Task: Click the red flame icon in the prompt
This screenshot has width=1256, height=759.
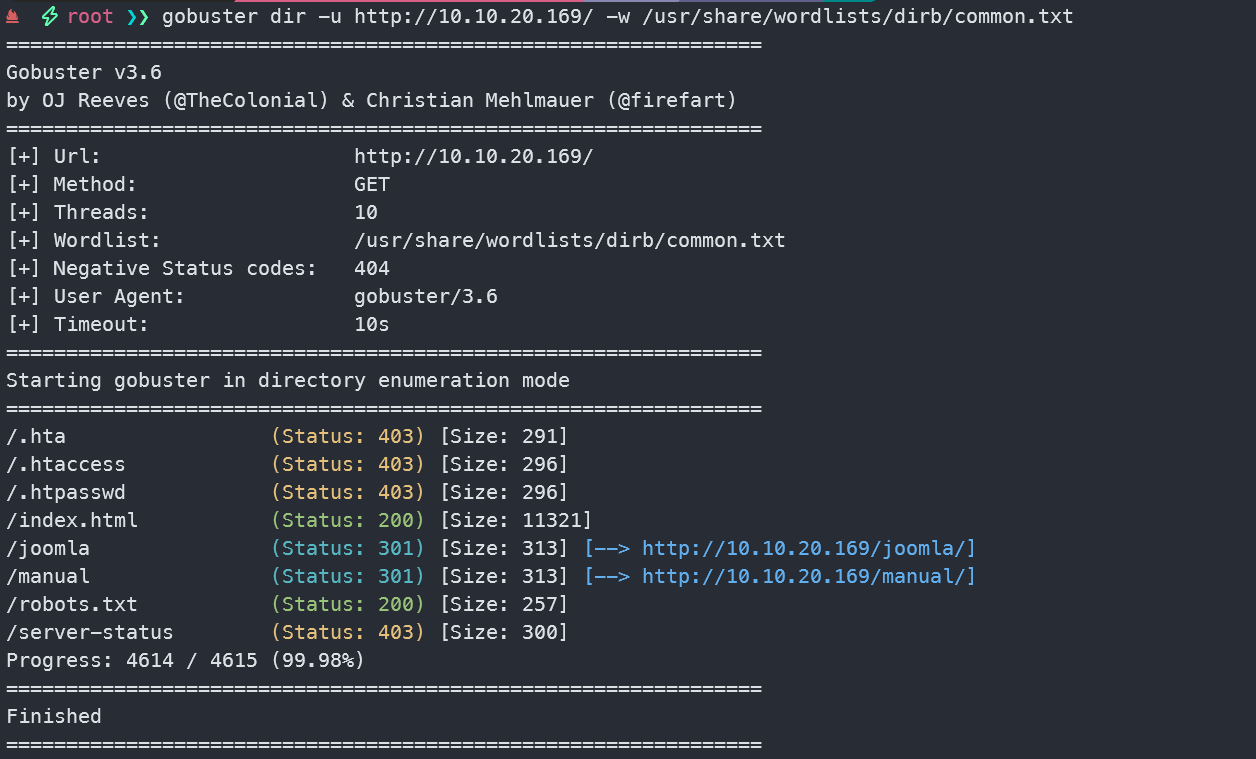Action: point(13,17)
